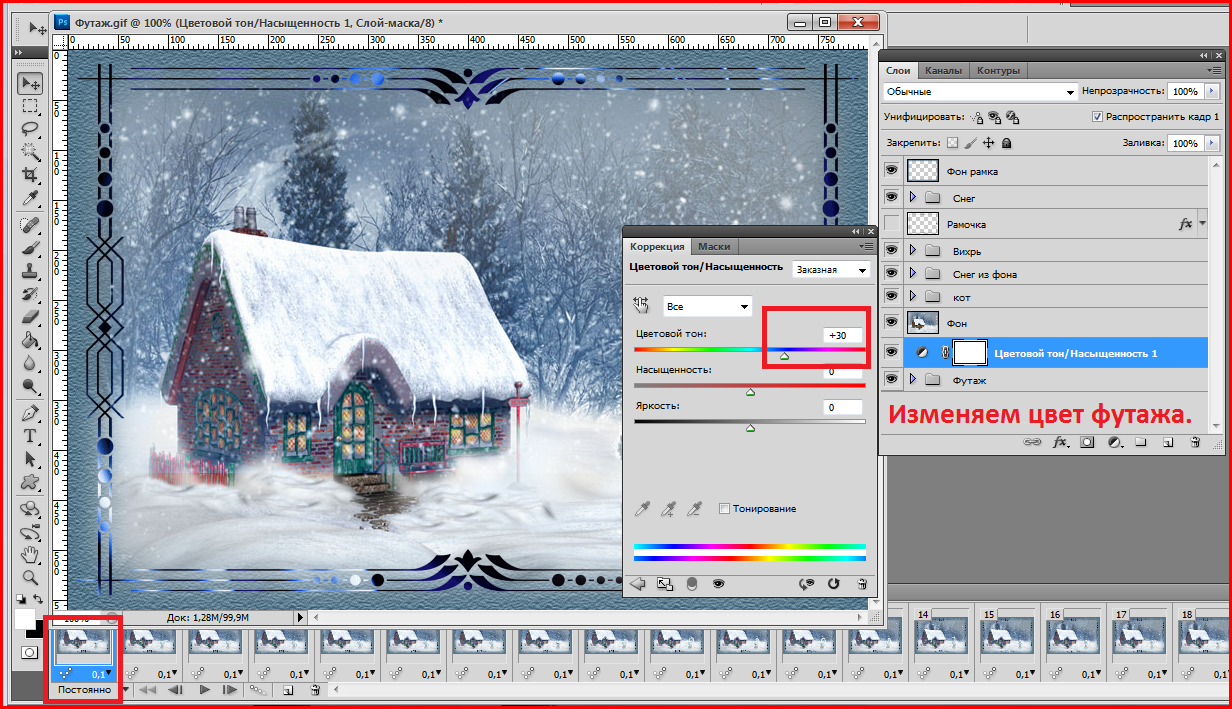Image resolution: width=1232 pixels, height=709 pixels.
Task: Open the Все color range dropdown
Action: (707, 306)
